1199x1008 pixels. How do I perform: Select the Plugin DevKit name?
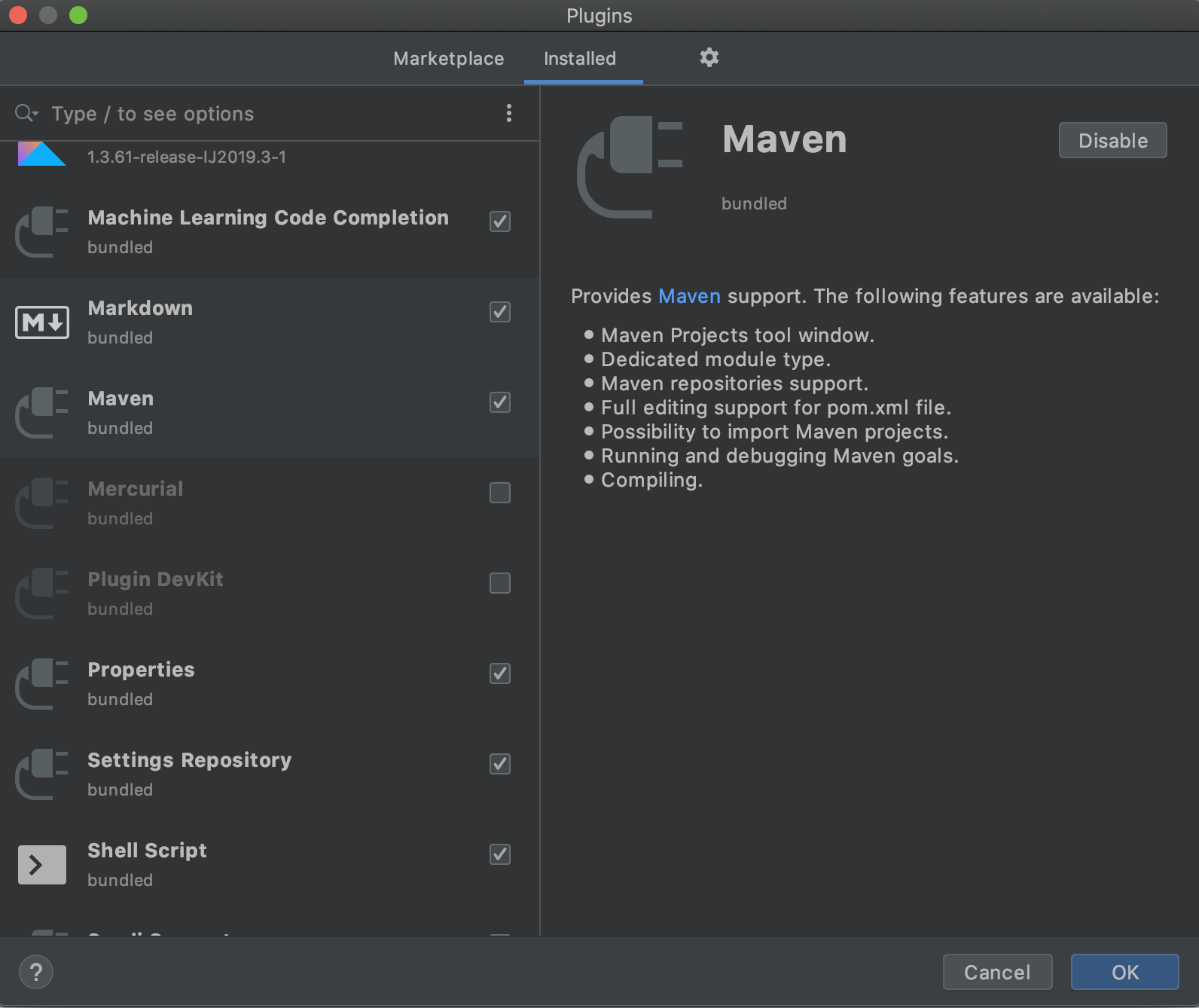(x=155, y=579)
